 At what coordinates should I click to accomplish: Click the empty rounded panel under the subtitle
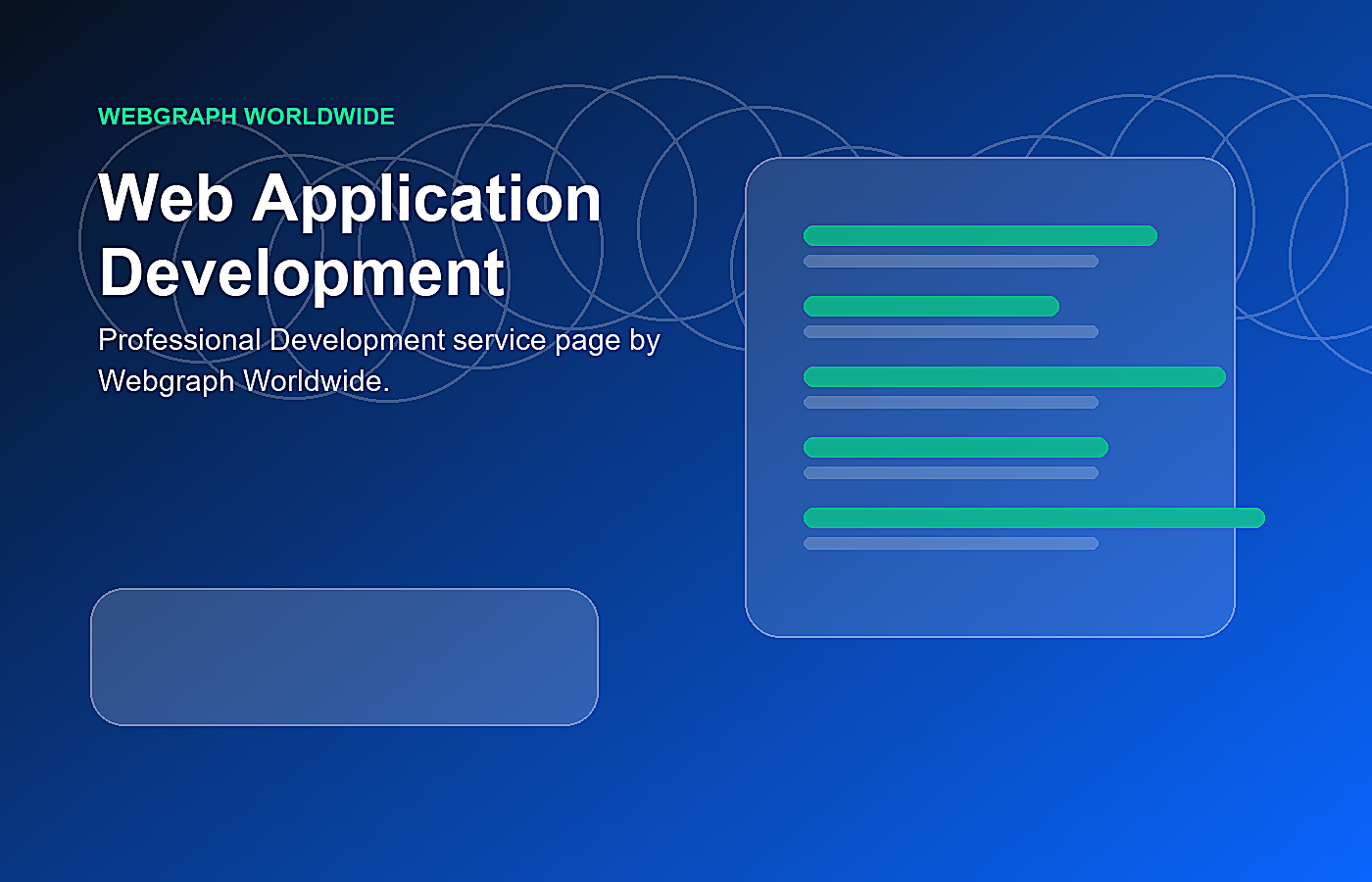pos(344,657)
